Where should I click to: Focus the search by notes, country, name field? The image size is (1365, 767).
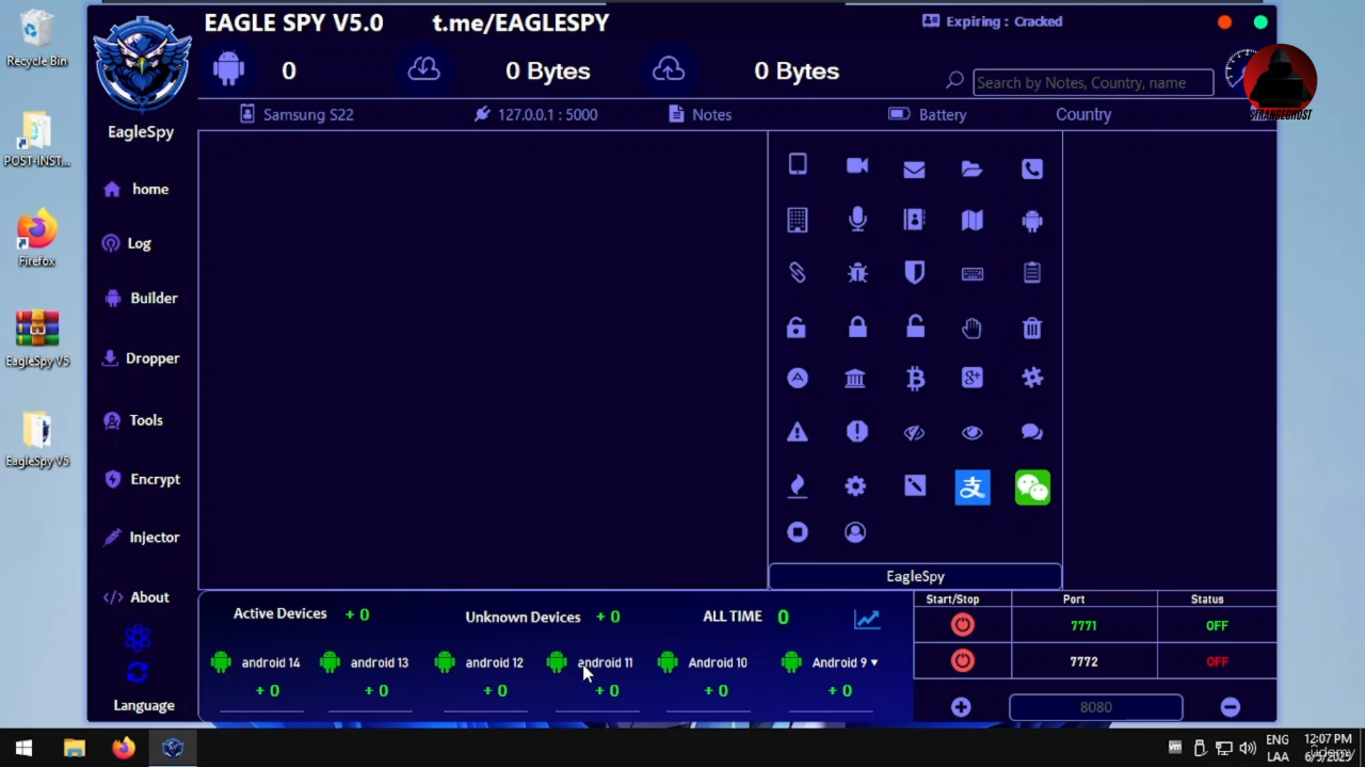coord(1093,83)
